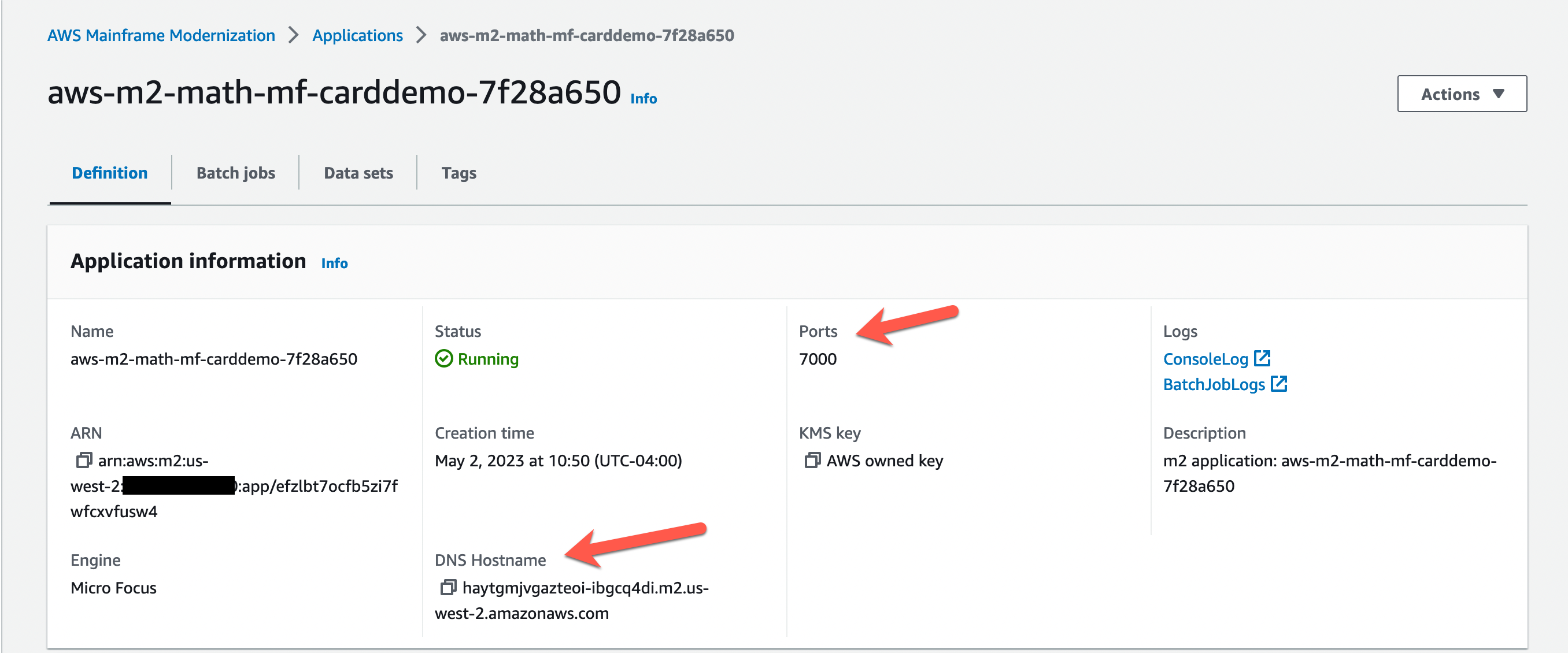
Task: Click the ARN value starting arn:aws:m2
Action: coord(234,485)
